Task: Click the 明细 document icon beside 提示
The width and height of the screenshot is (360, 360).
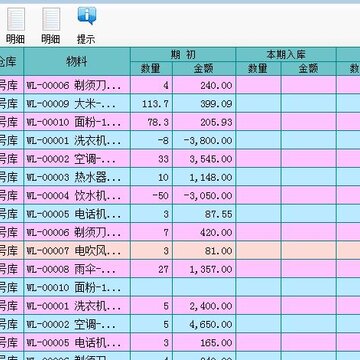Action: (x=51, y=19)
